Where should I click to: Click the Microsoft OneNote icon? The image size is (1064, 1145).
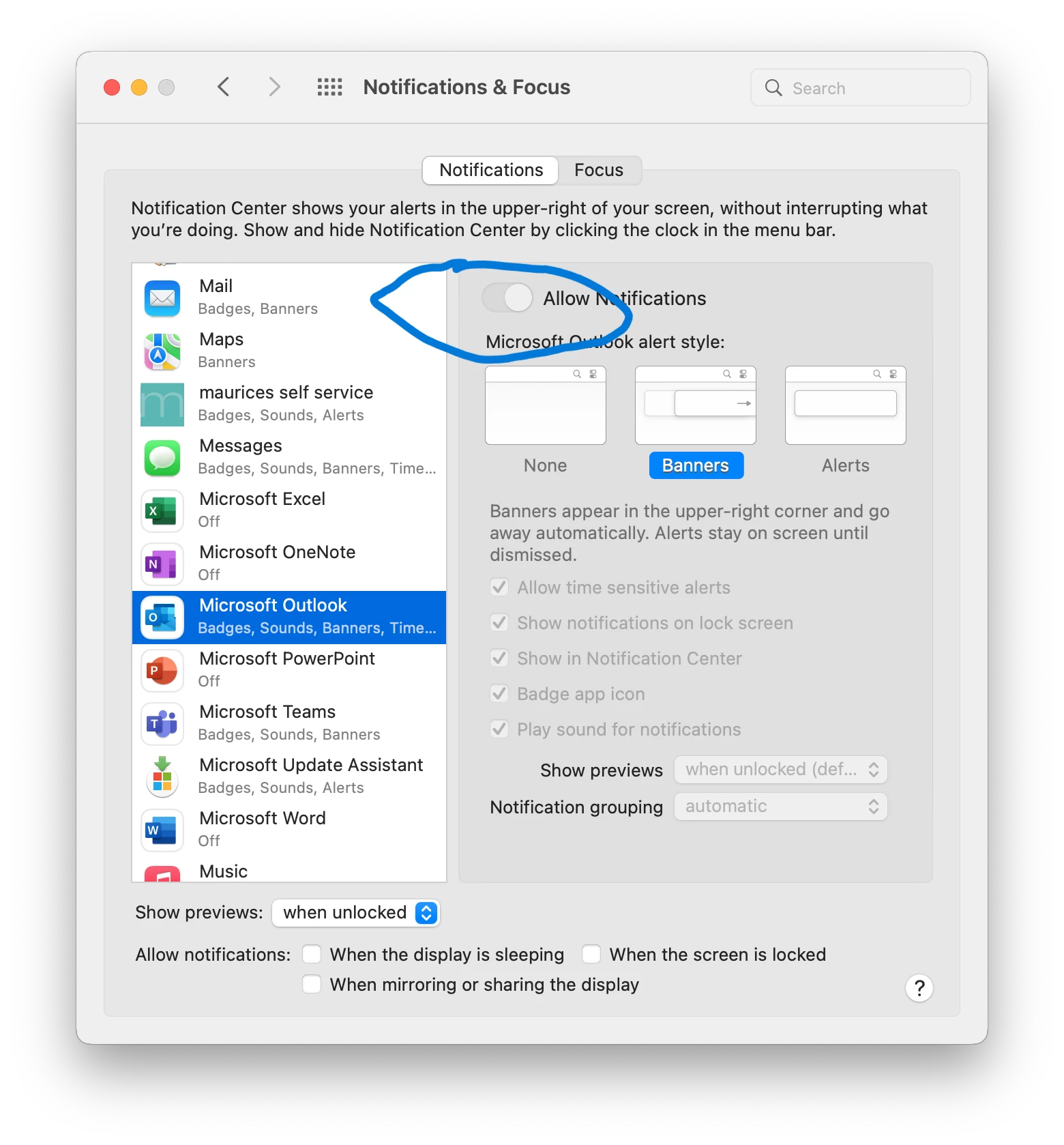point(162,564)
